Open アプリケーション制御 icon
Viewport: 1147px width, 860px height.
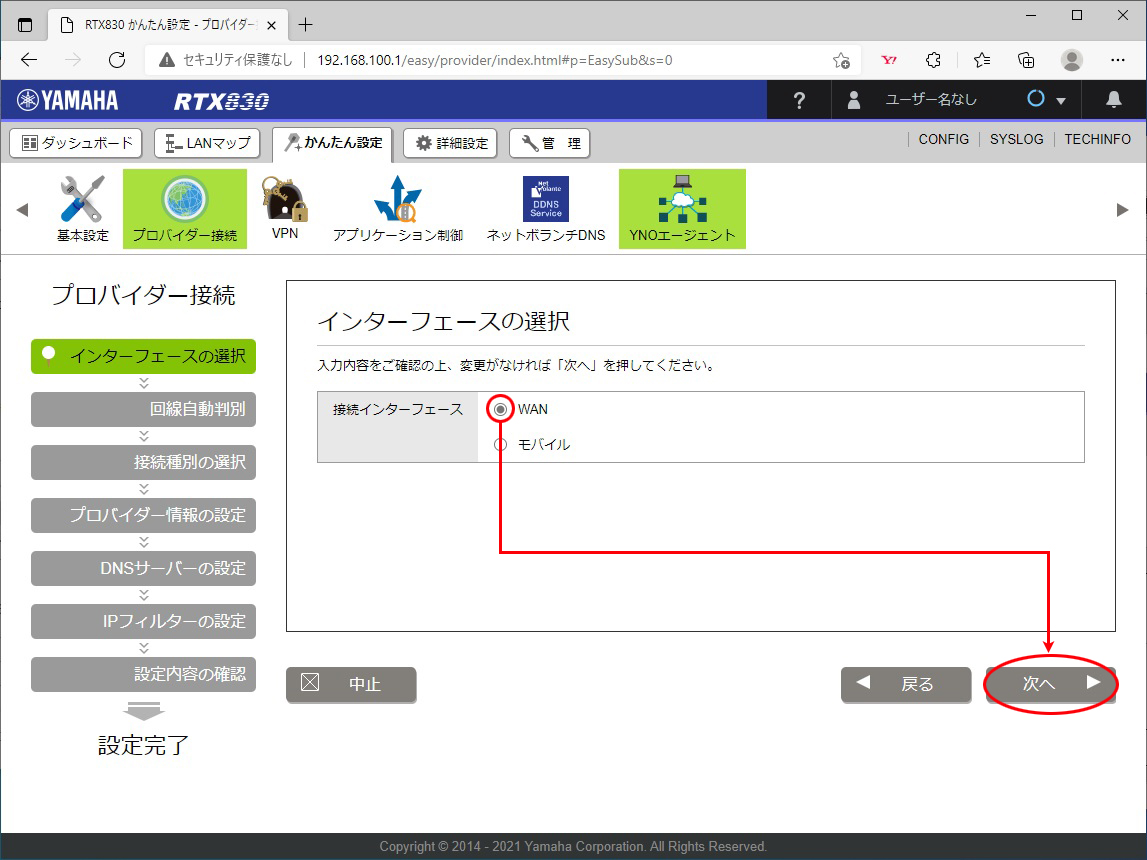(x=397, y=199)
